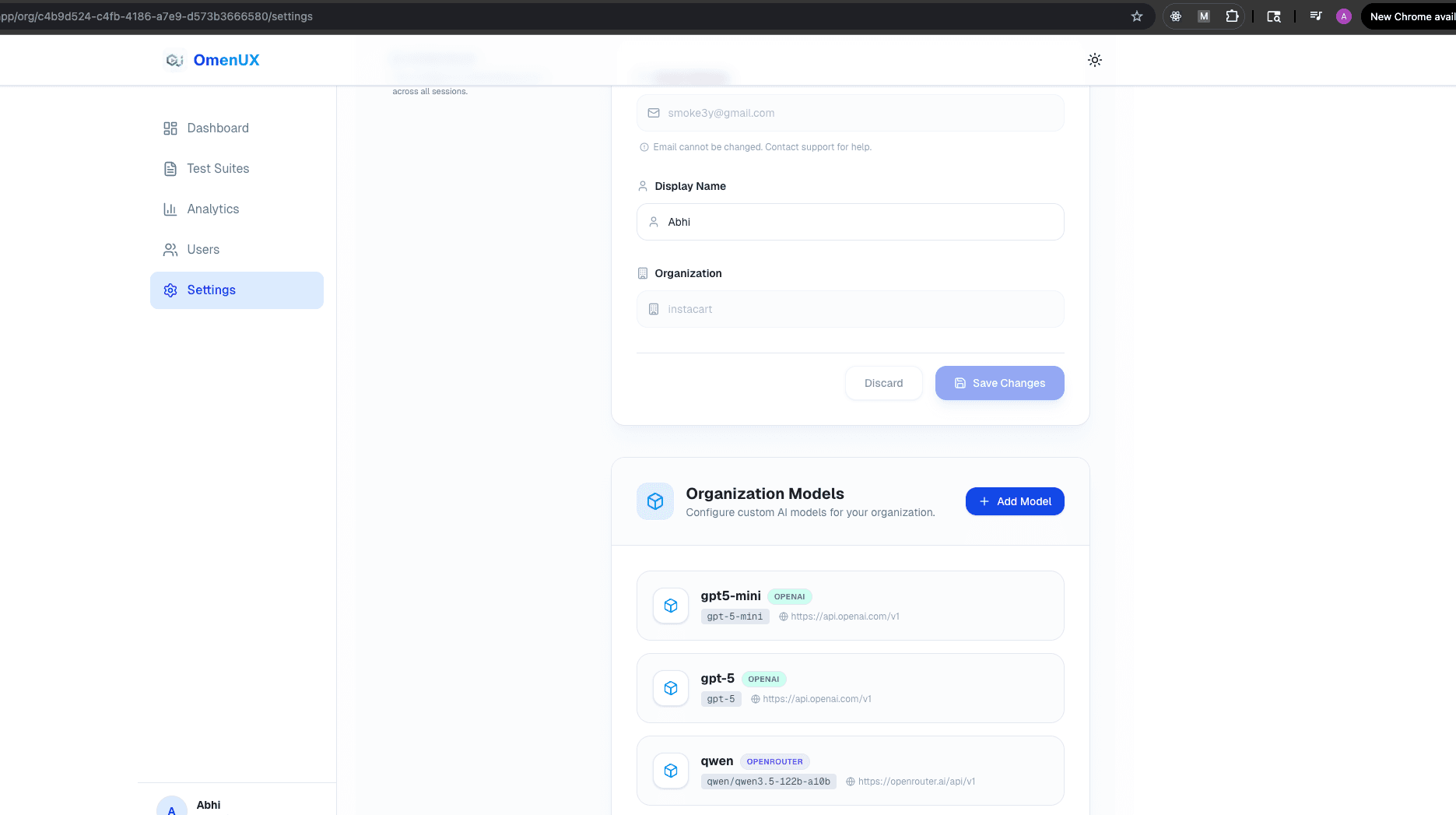Click the Display Name field containing Abhi
The width and height of the screenshot is (1456, 815).
point(850,222)
